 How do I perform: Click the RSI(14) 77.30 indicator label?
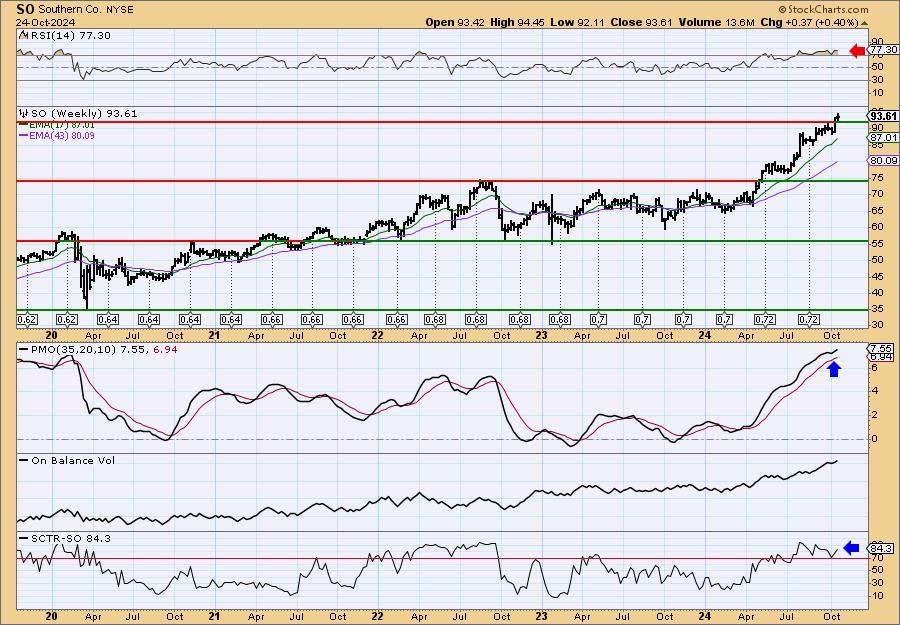(71, 36)
